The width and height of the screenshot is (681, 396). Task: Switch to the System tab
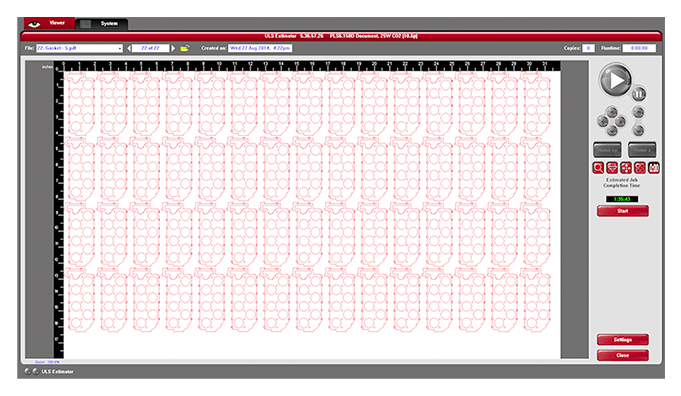[x=102, y=24]
